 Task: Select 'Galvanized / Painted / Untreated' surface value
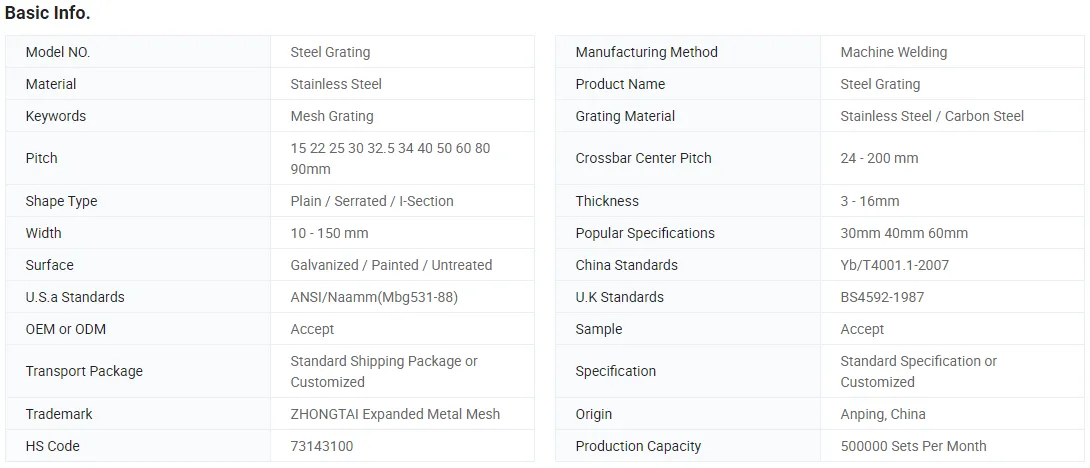[x=391, y=265]
